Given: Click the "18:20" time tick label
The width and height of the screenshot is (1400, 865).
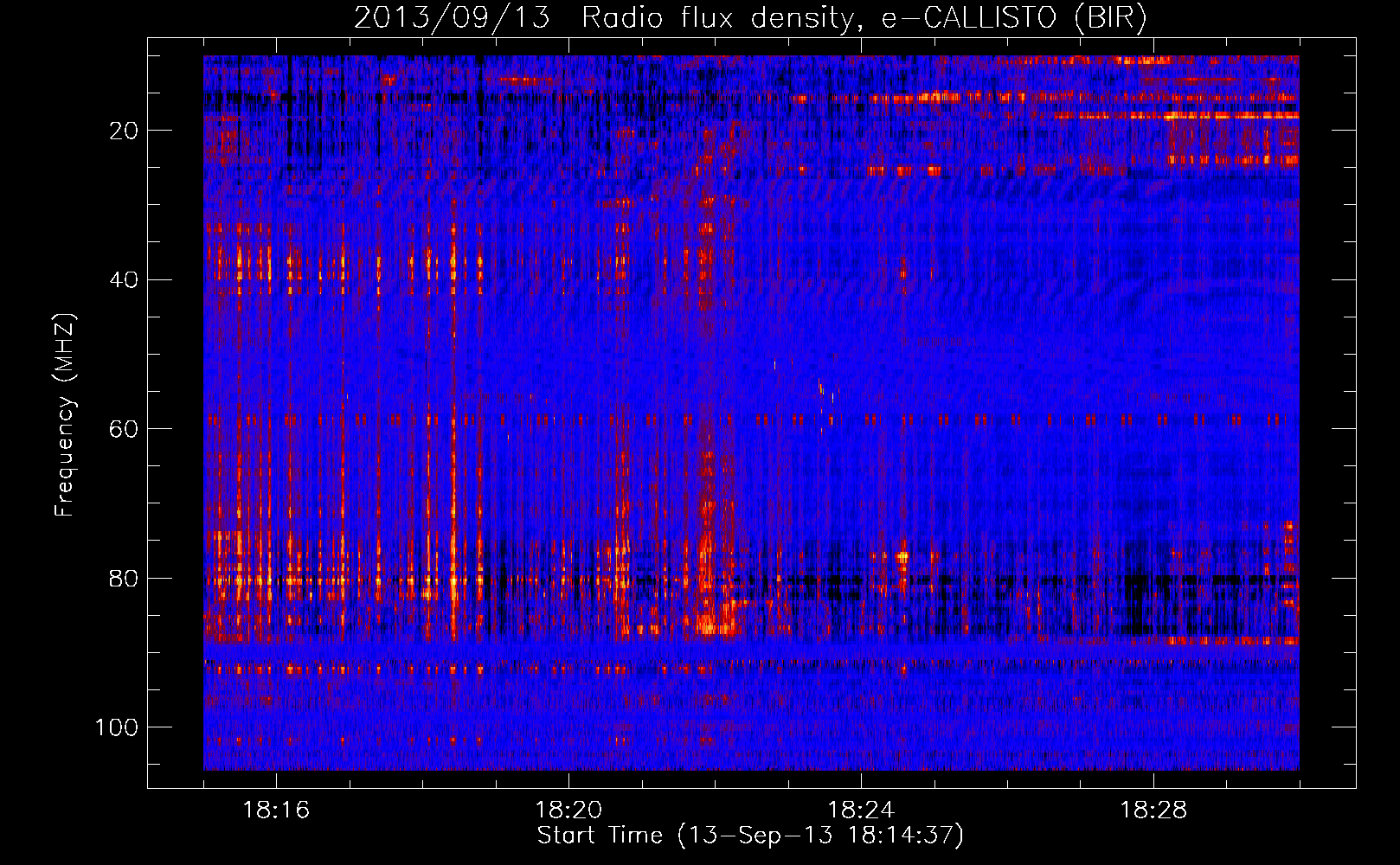Looking at the screenshot, I should [x=568, y=811].
